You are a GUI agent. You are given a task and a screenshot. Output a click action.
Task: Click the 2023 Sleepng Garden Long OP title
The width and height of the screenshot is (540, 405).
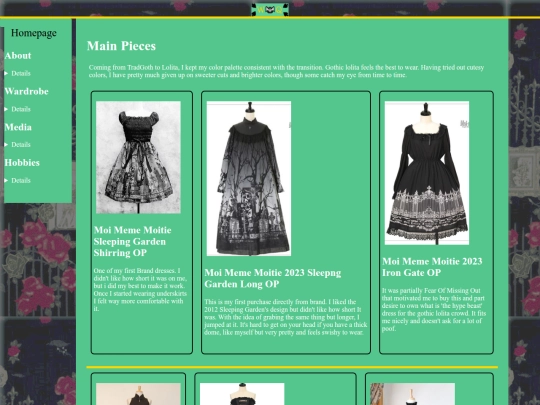pos(273,278)
